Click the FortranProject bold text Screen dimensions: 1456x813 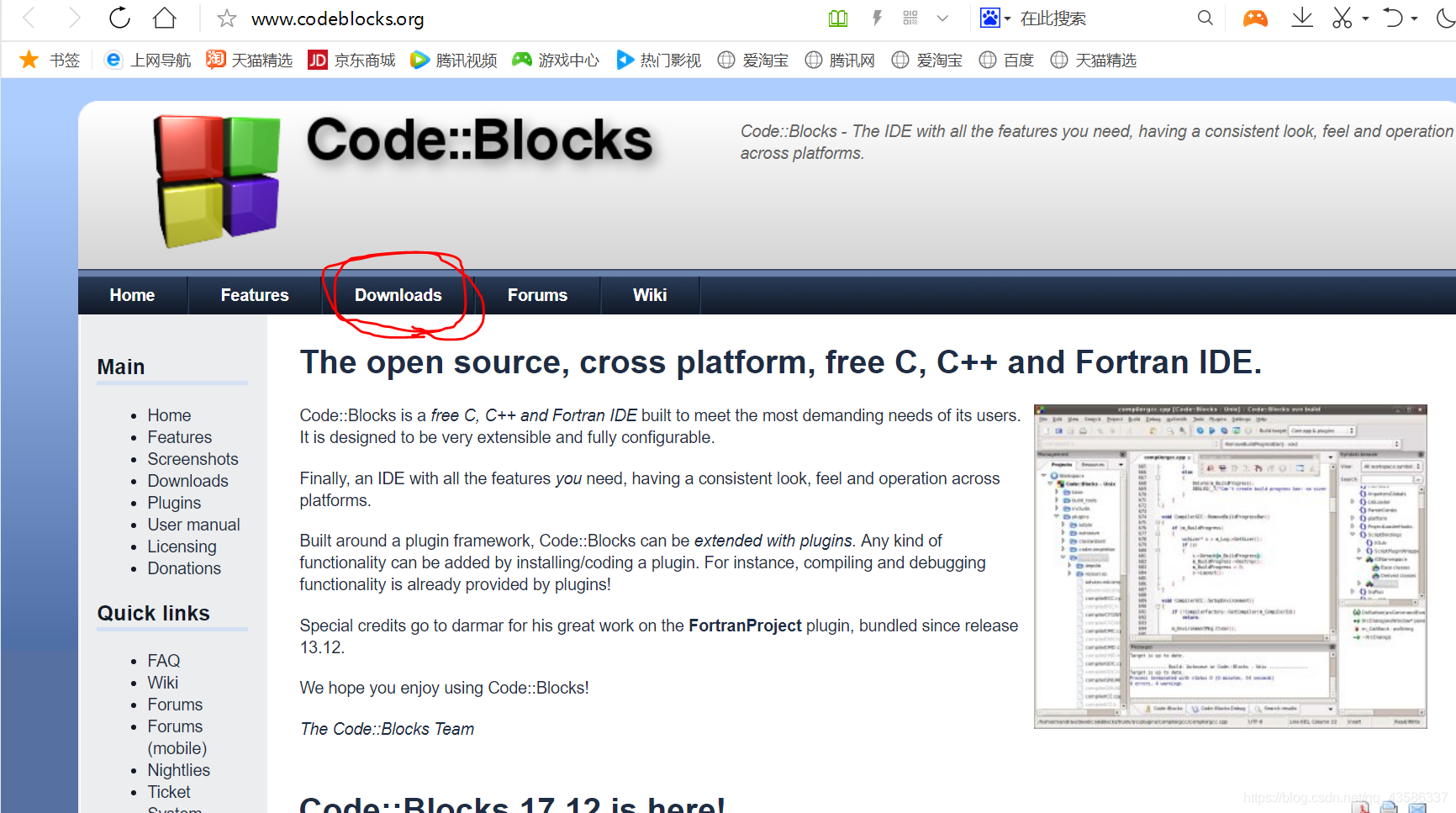(x=745, y=626)
